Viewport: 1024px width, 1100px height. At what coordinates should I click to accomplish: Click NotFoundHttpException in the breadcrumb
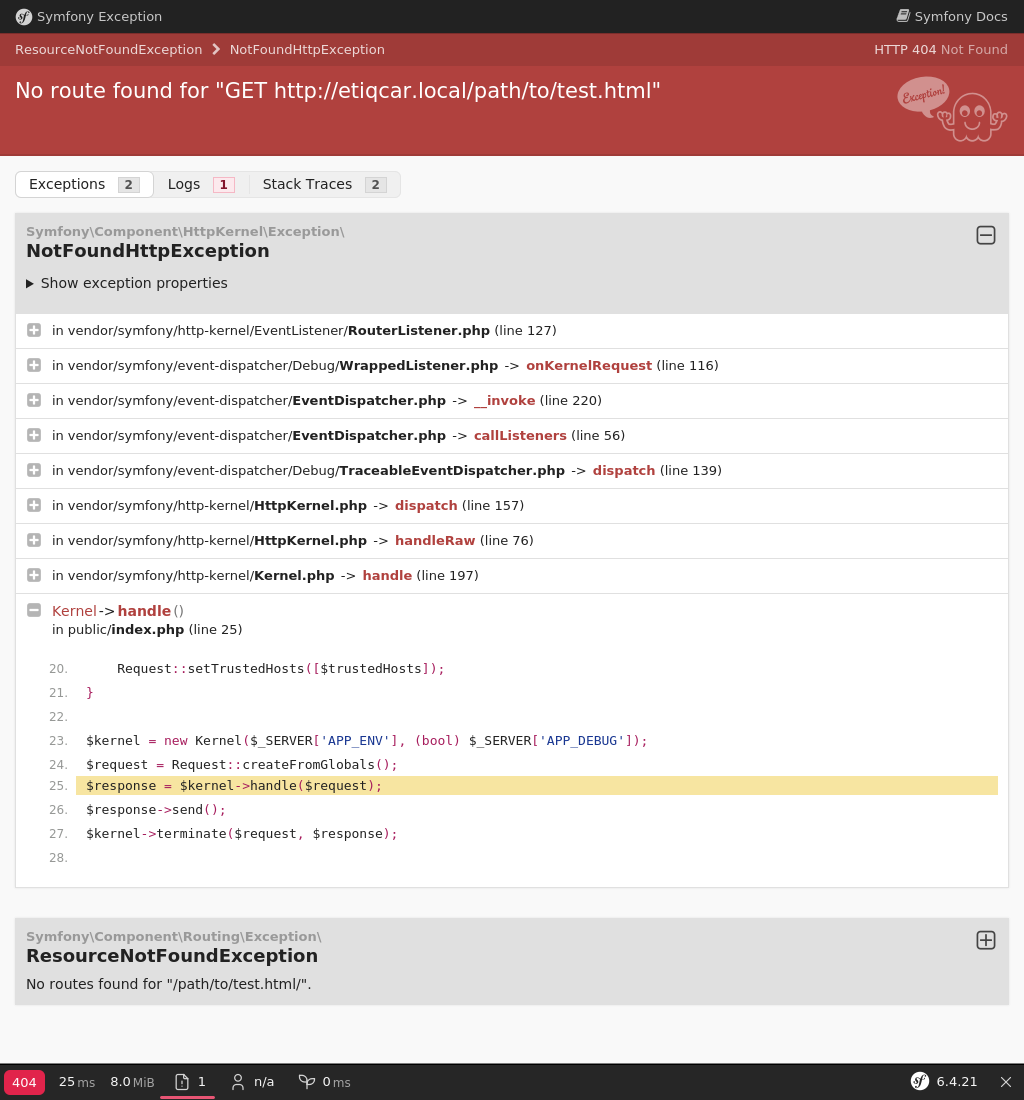pos(307,50)
